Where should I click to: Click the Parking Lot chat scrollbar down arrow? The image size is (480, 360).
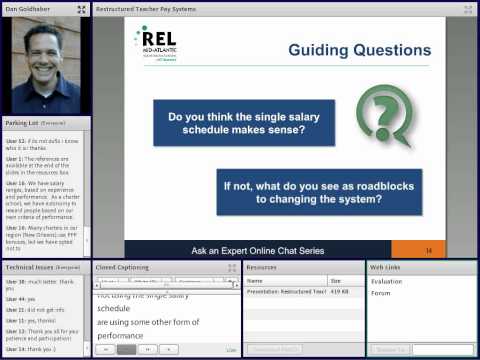pyautogui.click(x=87, y=240)
